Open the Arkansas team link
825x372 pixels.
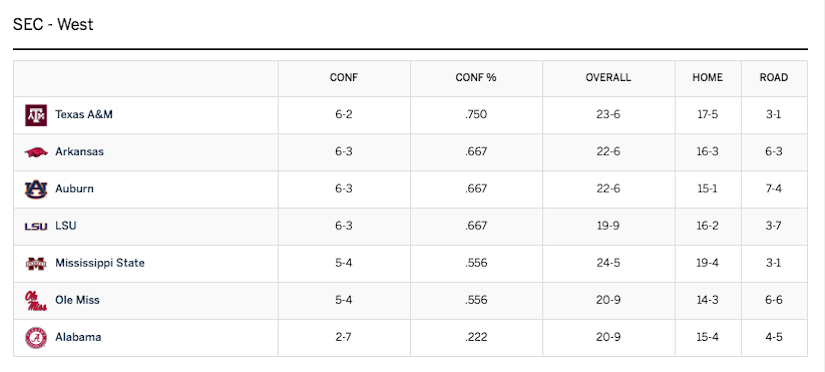tap(79, 152)
